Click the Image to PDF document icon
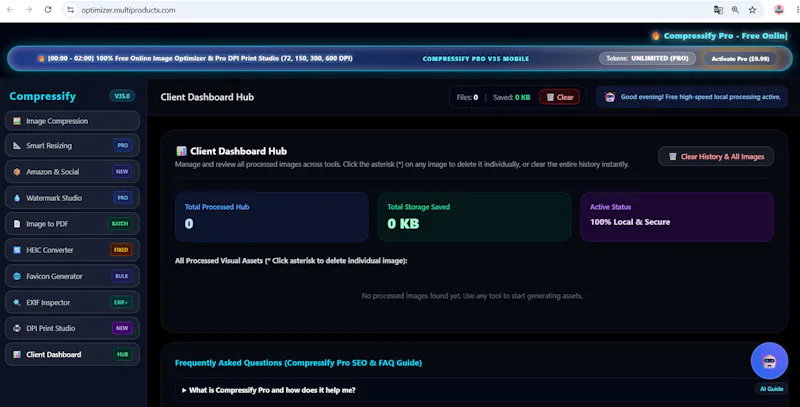The image size is (800, 407). point(17,224)
